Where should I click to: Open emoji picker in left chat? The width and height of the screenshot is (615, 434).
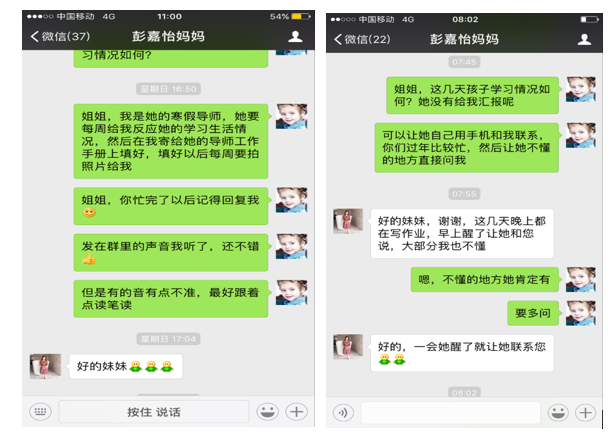(267, 412)
